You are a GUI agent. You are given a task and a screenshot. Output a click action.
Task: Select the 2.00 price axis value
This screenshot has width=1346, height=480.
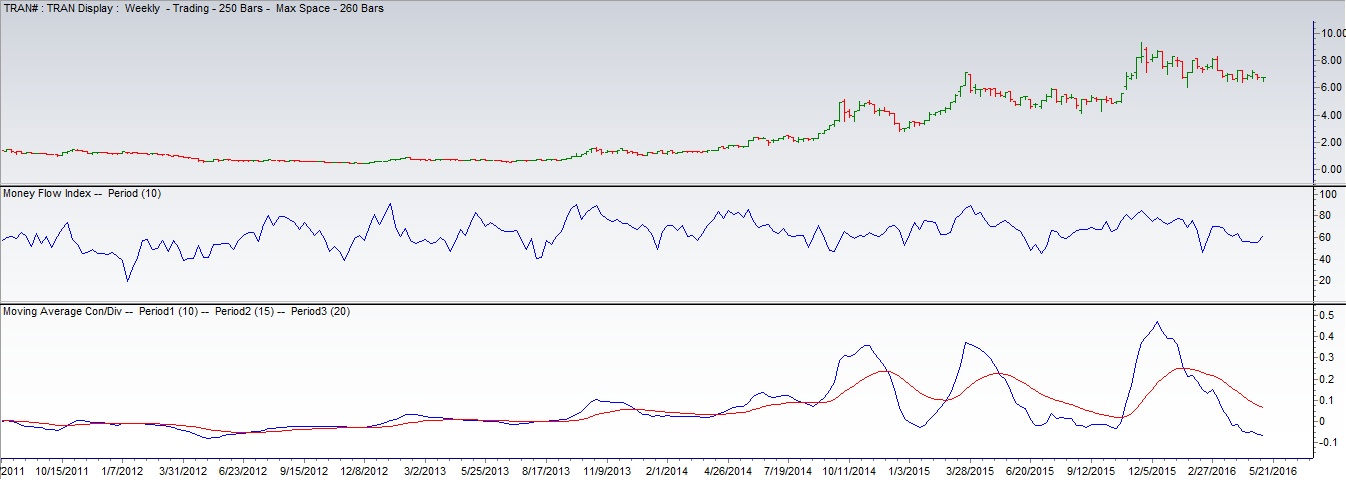(1332, 142)
